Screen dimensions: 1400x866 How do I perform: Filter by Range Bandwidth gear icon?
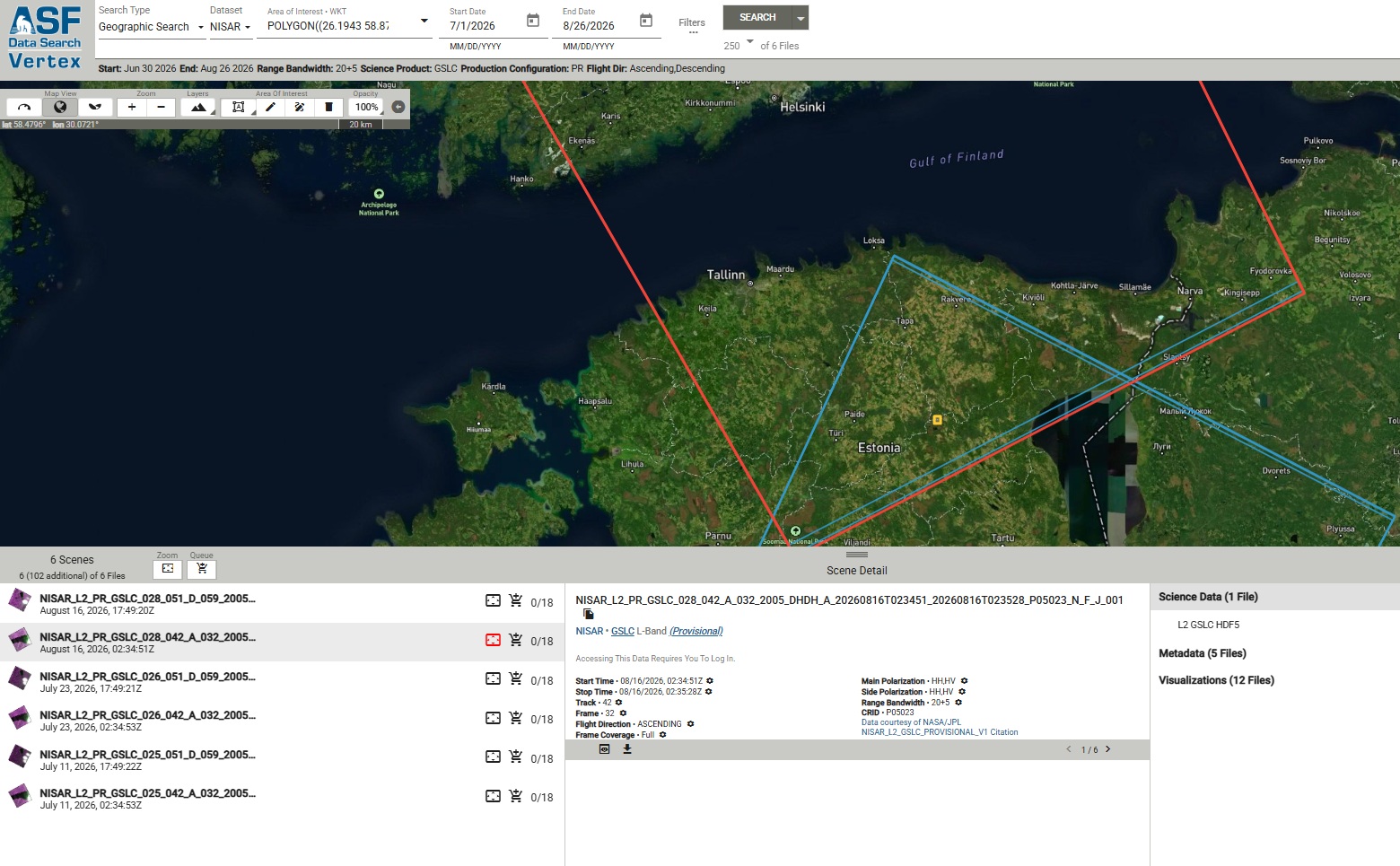tap(958, 703)
